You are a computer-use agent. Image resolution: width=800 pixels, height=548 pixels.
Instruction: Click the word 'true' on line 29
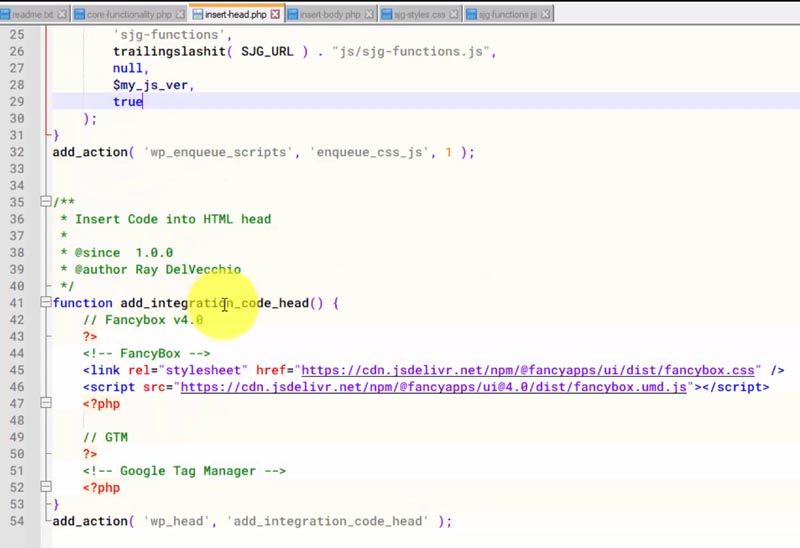pyautogui.click(x=128, y=102)
